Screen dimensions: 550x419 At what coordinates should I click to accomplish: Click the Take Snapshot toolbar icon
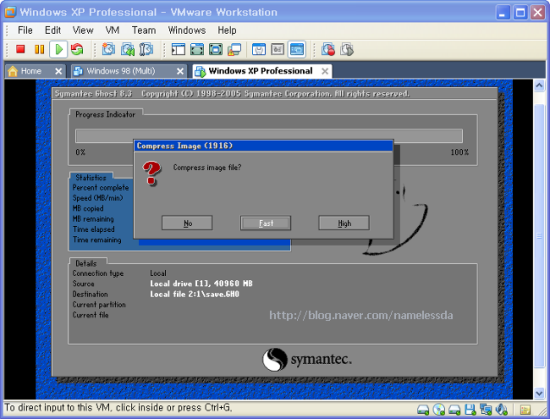(108, 49)
